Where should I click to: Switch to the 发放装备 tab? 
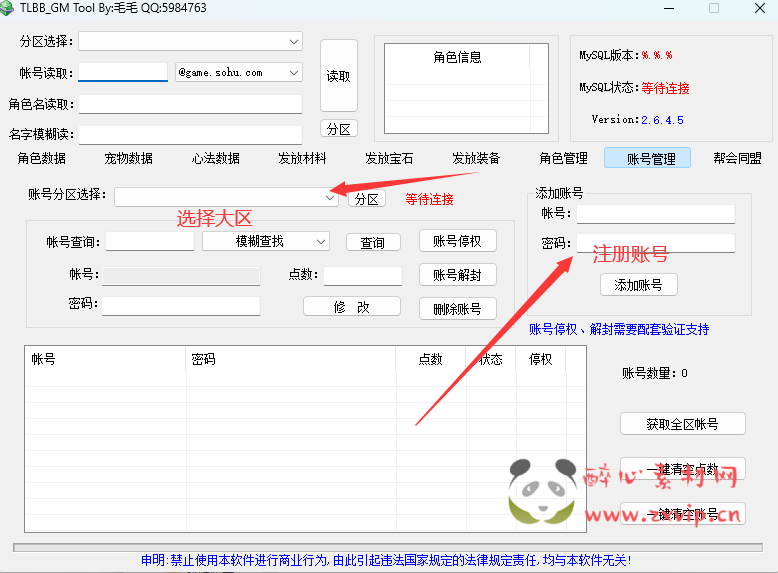pos(476,158)
